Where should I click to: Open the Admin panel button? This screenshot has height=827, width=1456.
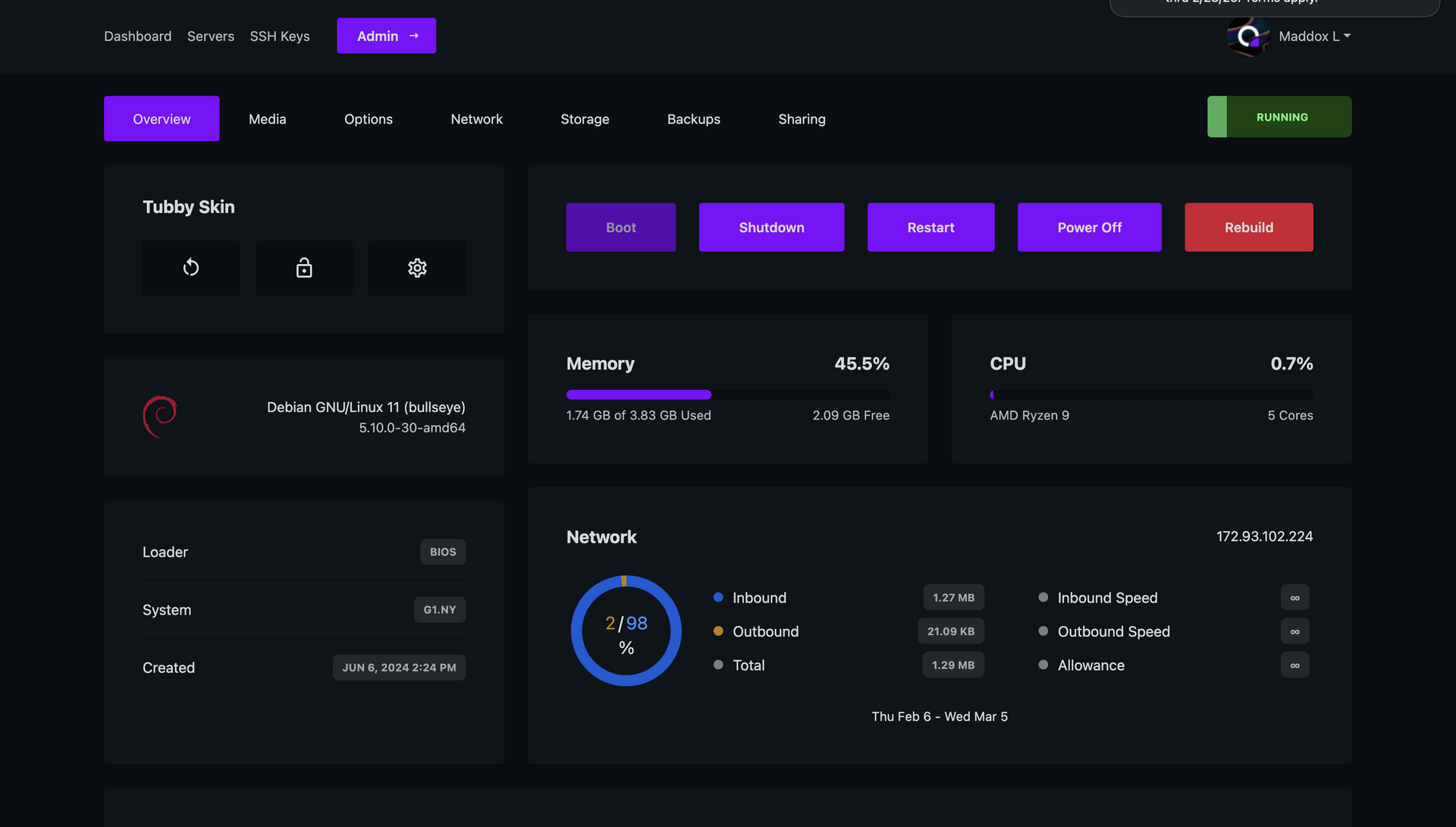[386, 36]
